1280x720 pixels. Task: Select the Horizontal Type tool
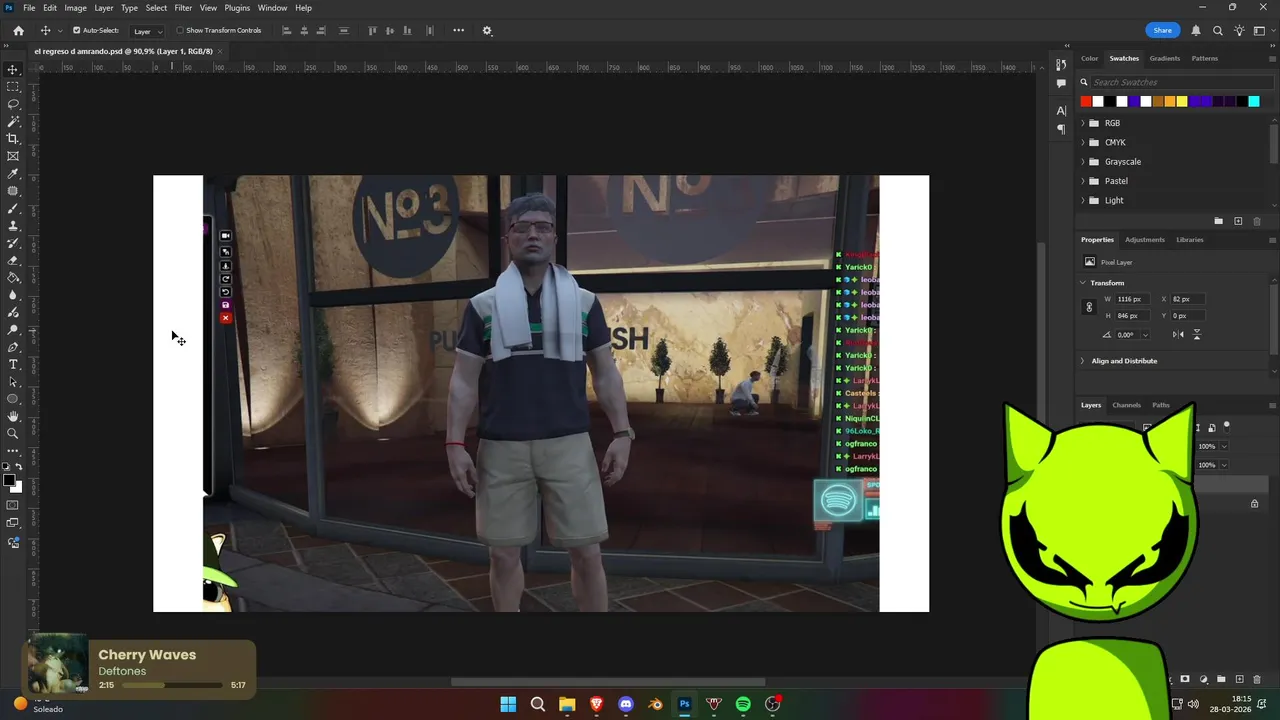click(x=13, y=364)
